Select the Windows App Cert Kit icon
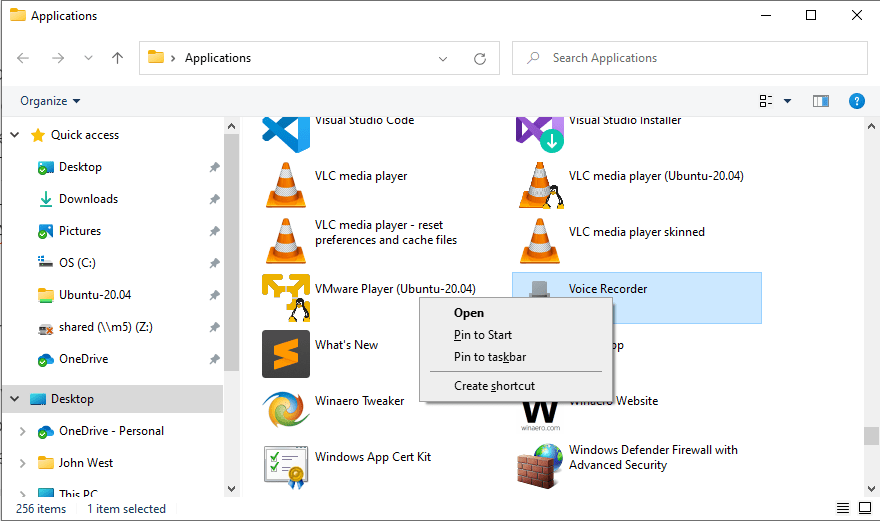 click(286, 465)
